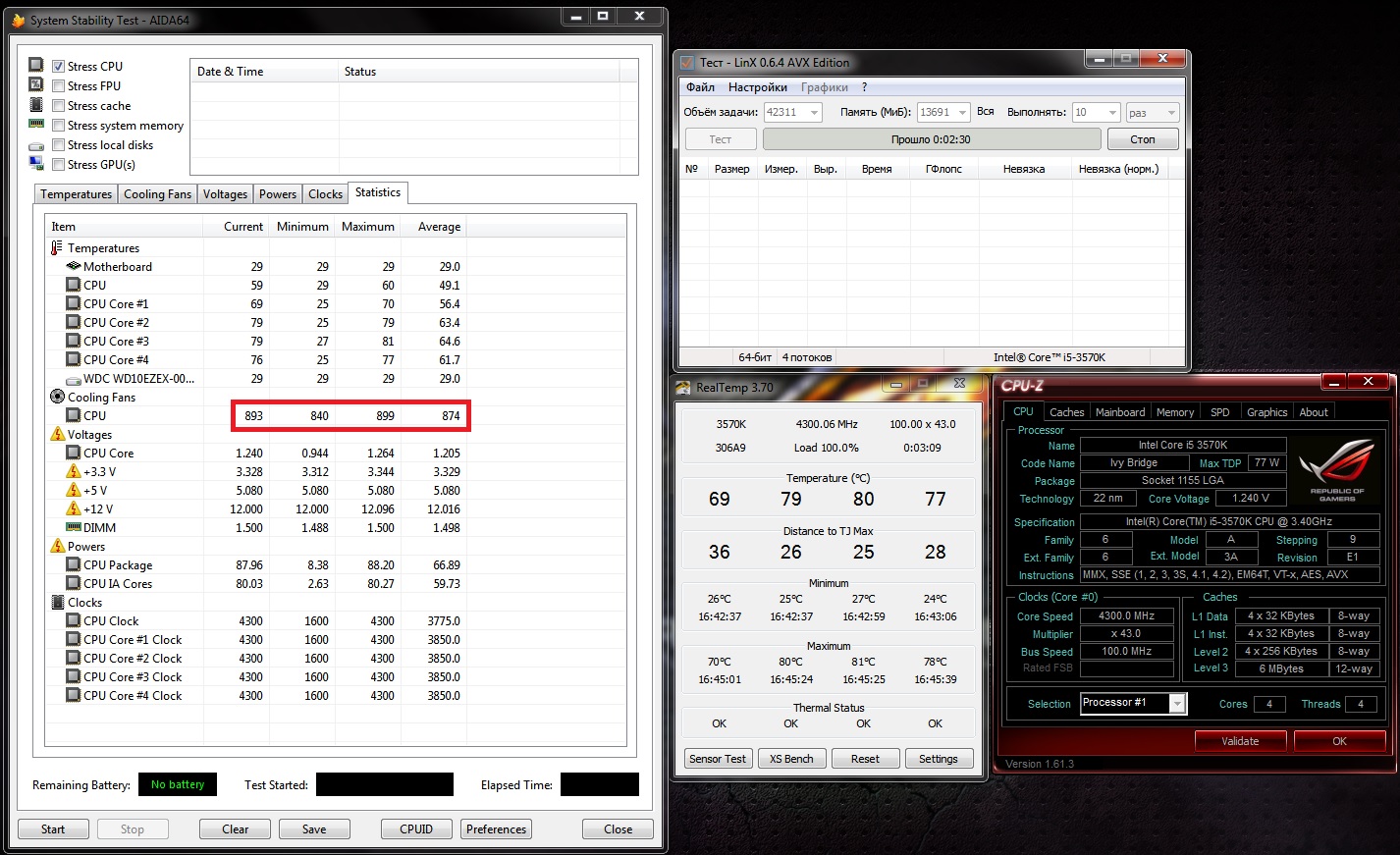Screen dimensions: 1400x855
Task: Click the warning icon beside +12 V
Action: click(x=73, y=508)
